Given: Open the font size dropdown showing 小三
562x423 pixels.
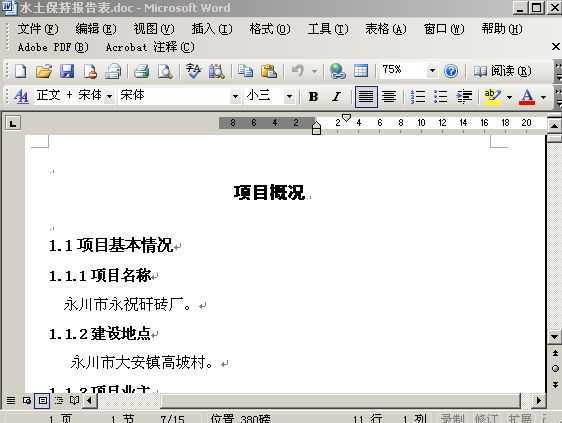Looking at the screenshot, I should (x=289, y=96).
